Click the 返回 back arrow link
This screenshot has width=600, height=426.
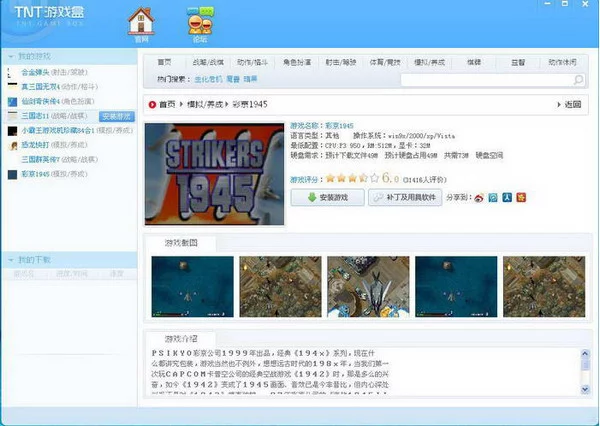(569, 104)
